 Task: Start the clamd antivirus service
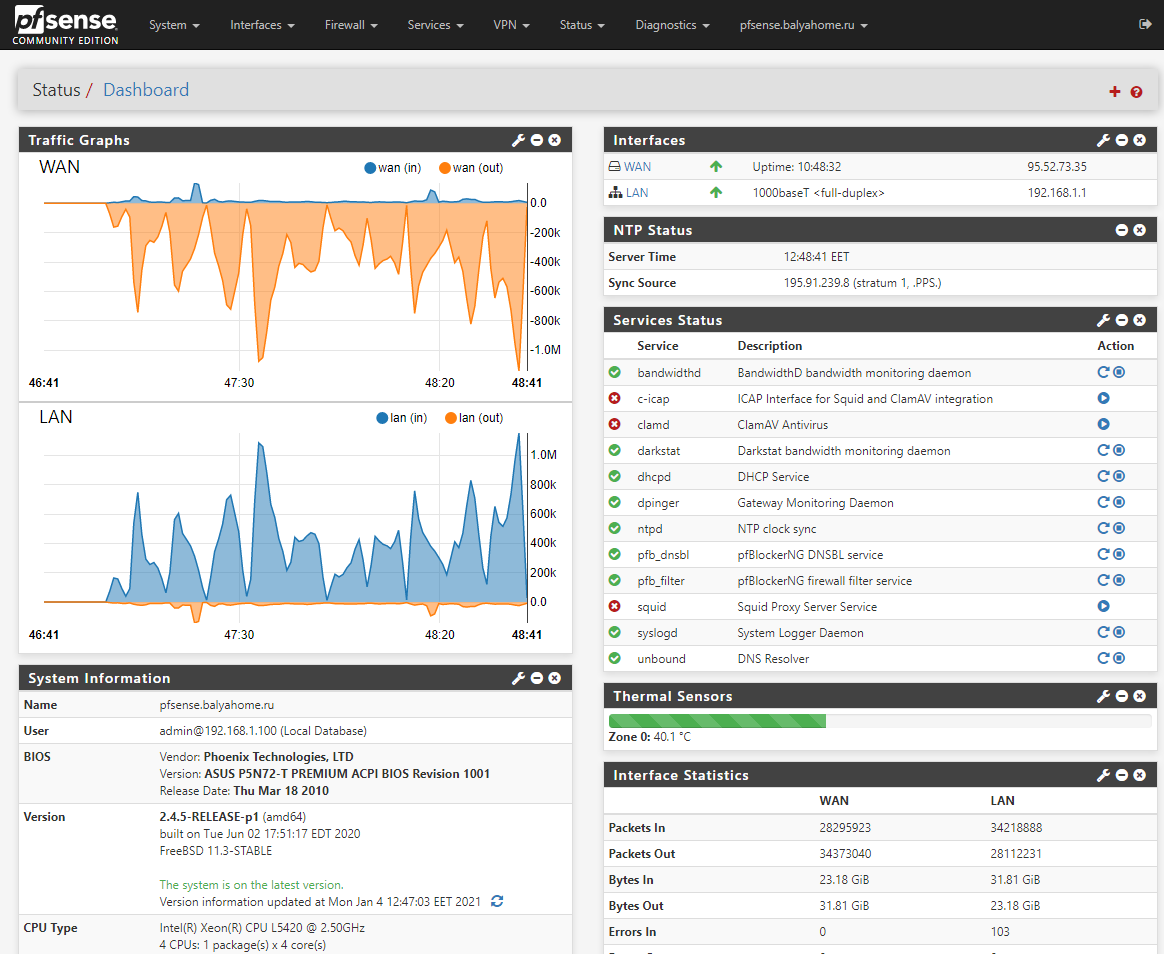click(1104, 425)
